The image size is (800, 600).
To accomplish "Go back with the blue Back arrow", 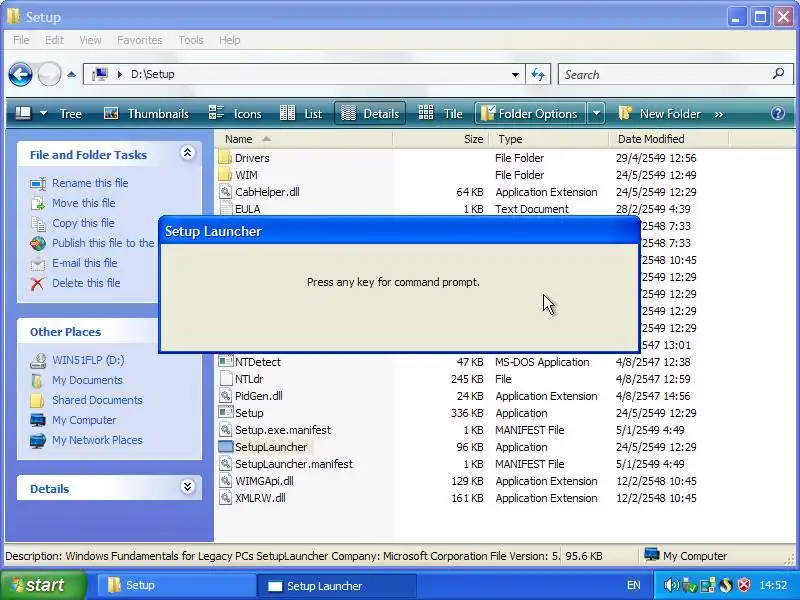I will point(20,74).
